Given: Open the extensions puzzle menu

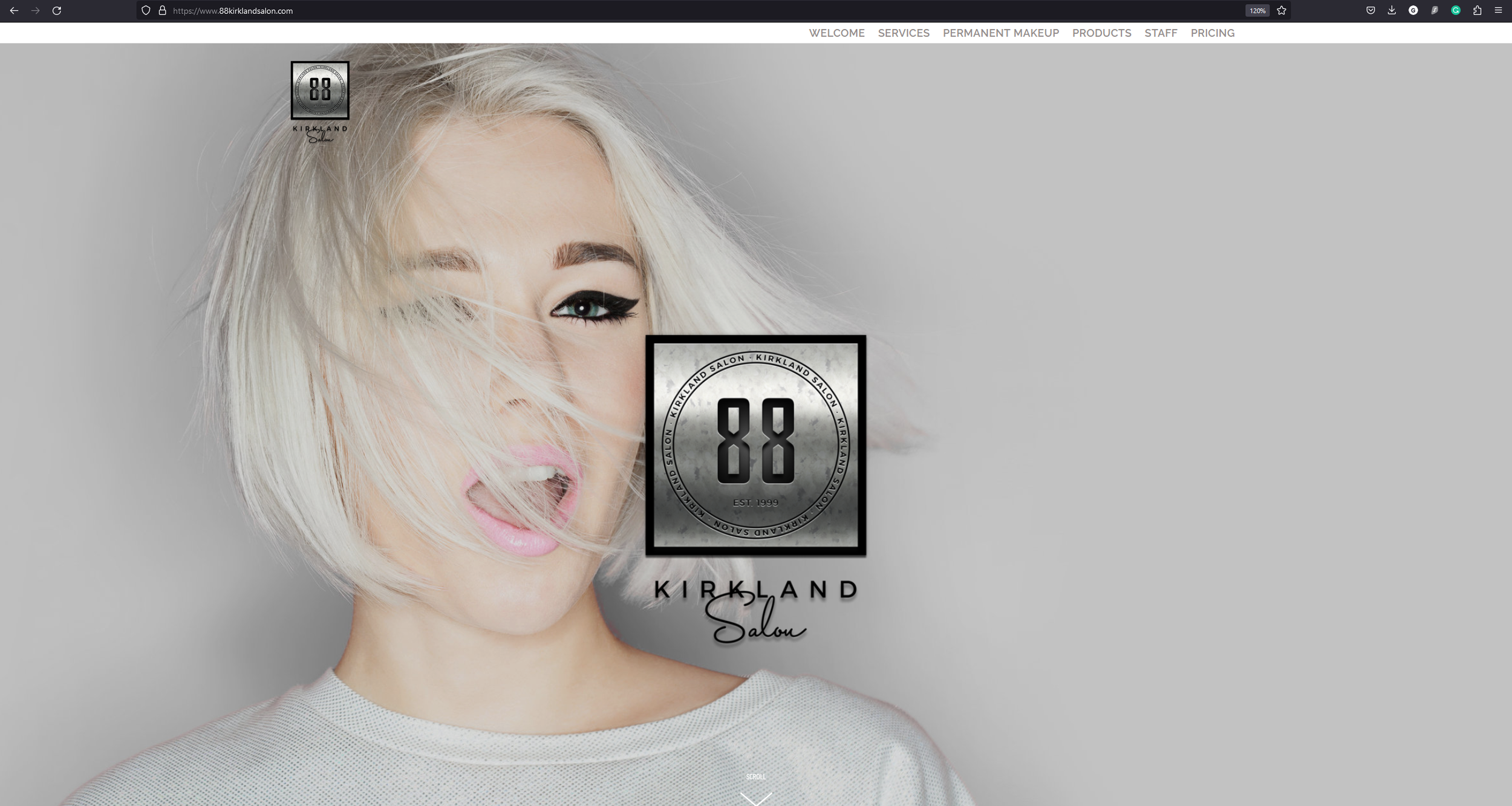Looking at the screenshot, I should tap(1477, 10).
